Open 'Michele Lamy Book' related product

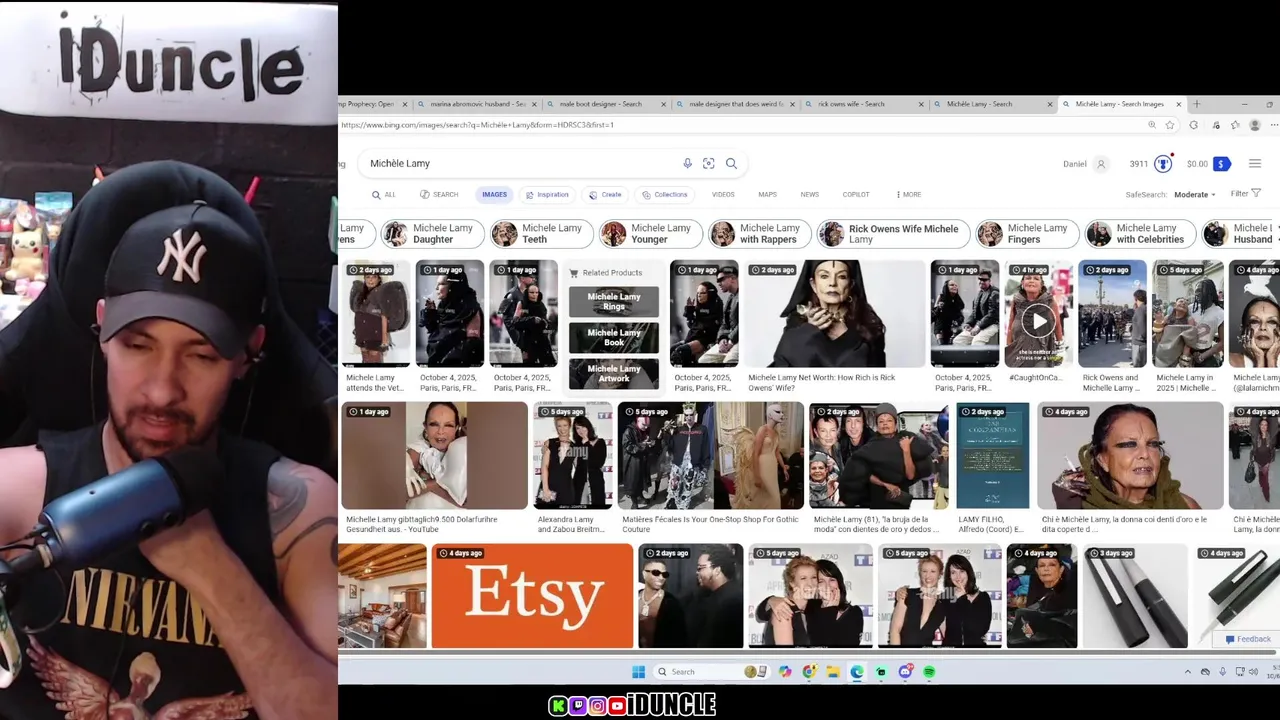[x=614, y=338]
